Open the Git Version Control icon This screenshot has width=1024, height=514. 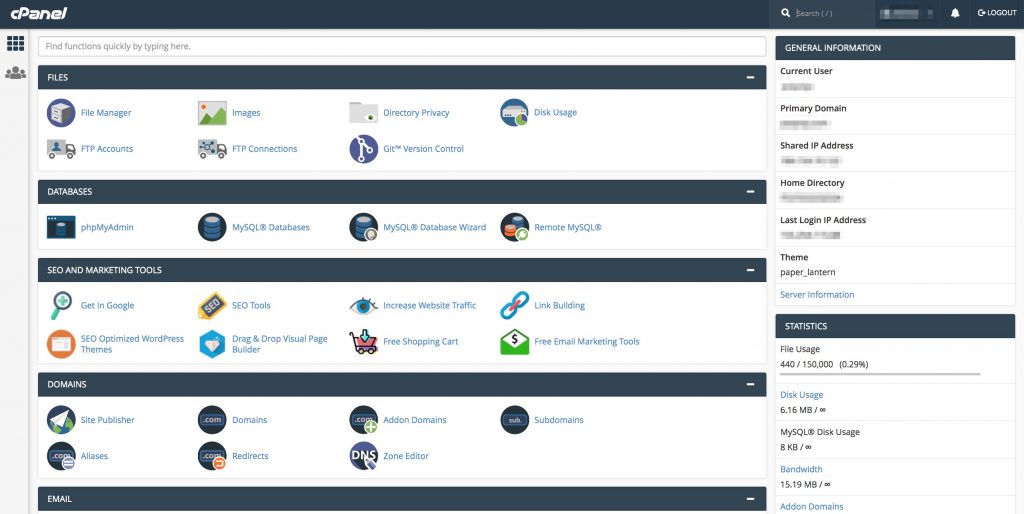(363, 149)
